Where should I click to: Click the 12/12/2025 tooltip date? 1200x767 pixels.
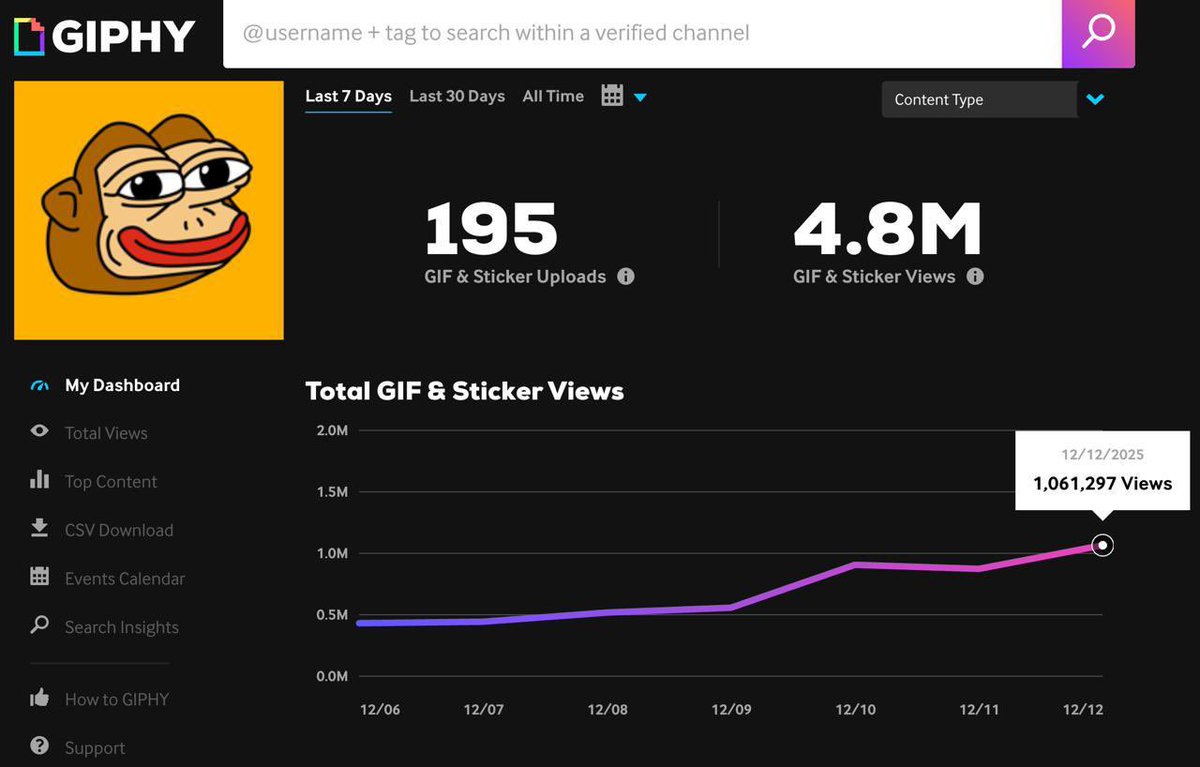pos(1103,454)
